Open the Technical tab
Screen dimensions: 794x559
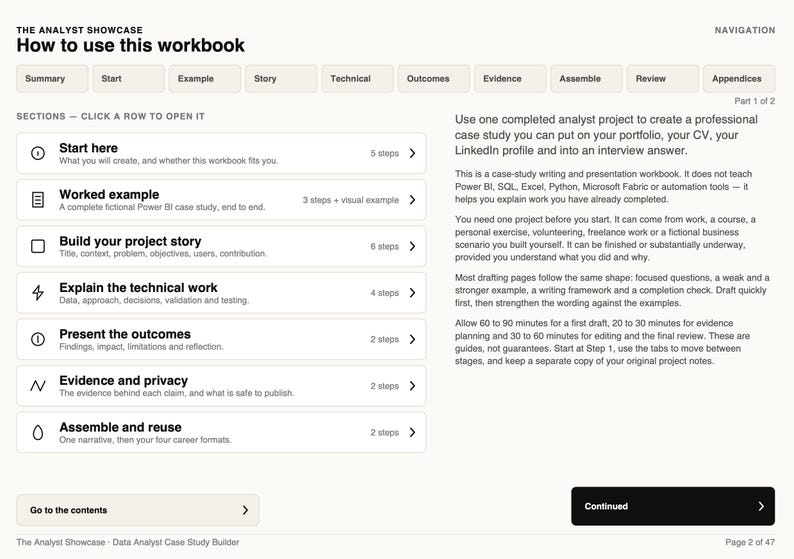(x=358, y=78)
